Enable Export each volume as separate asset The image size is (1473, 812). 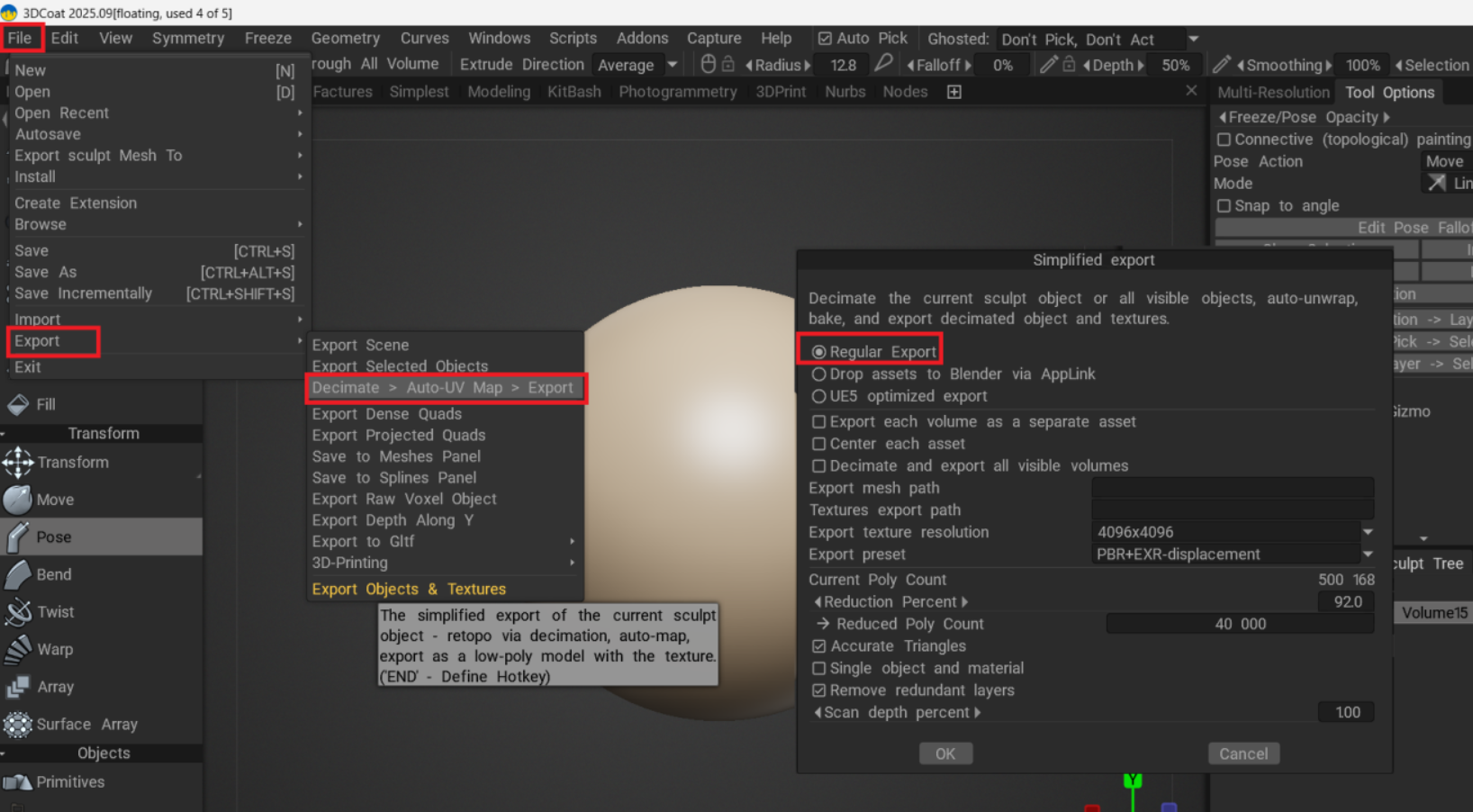pyautogui.click(x=819, y=421)
